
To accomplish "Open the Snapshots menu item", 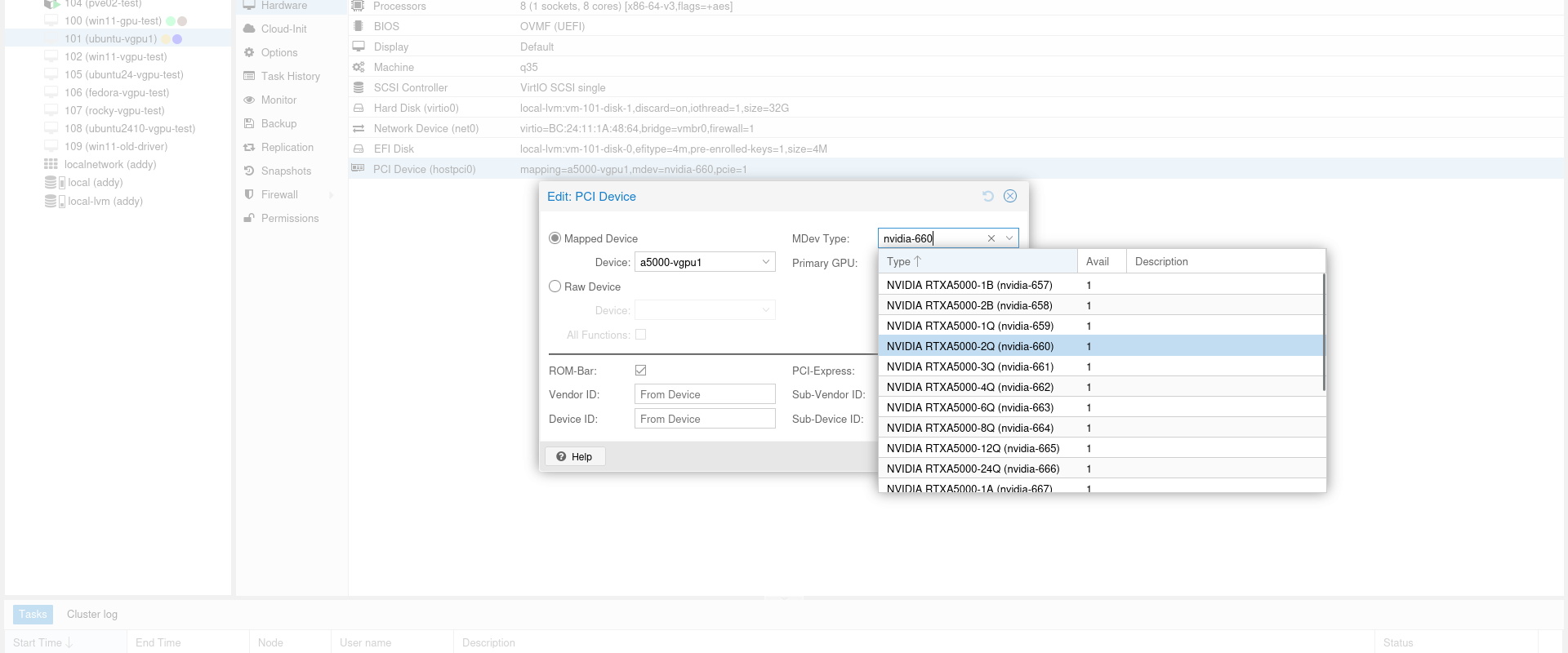I will pyautogui.click(x=292, y=171).
